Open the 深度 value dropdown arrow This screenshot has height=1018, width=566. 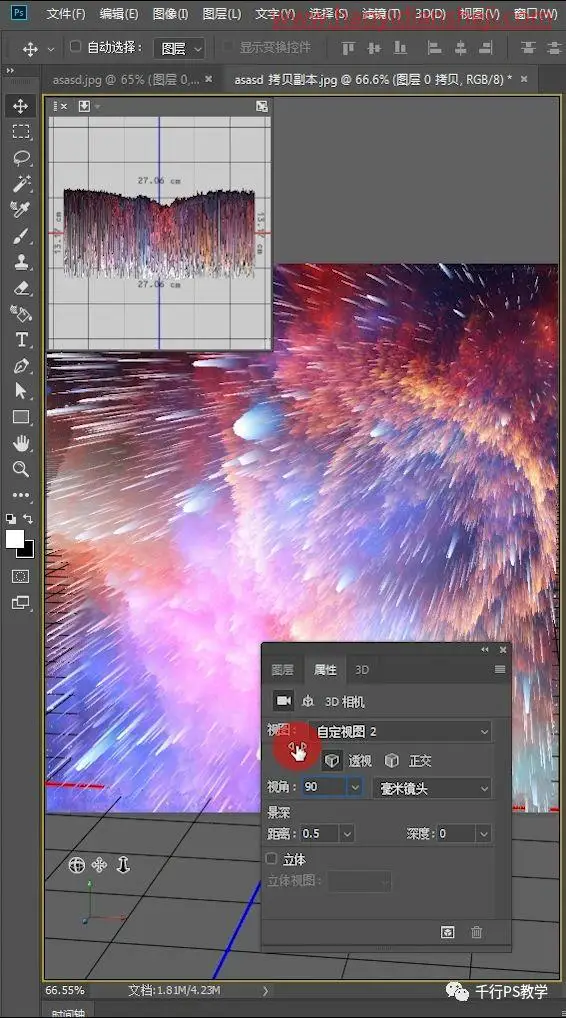click(x=483, y=834)
